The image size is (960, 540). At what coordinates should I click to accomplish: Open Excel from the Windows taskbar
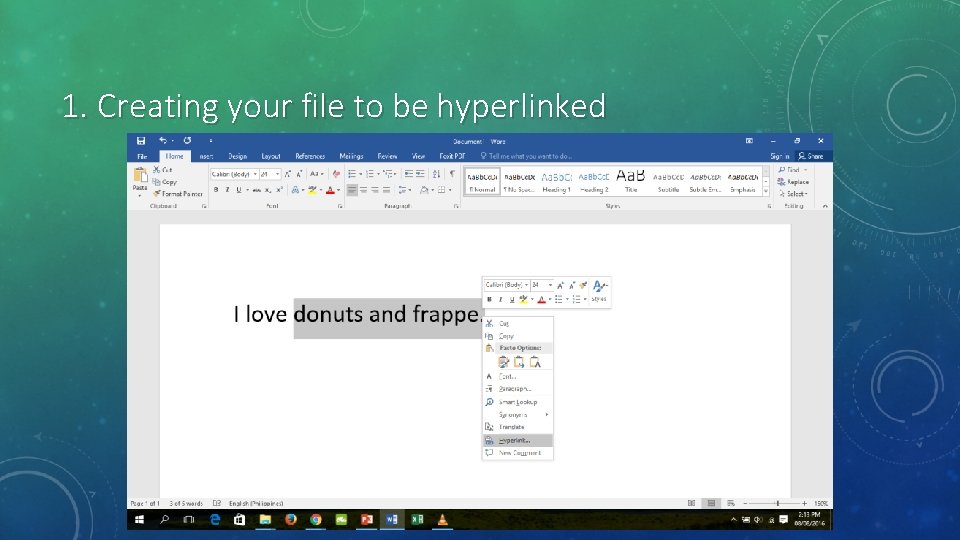pyautogui.click(x=418, y=520)
